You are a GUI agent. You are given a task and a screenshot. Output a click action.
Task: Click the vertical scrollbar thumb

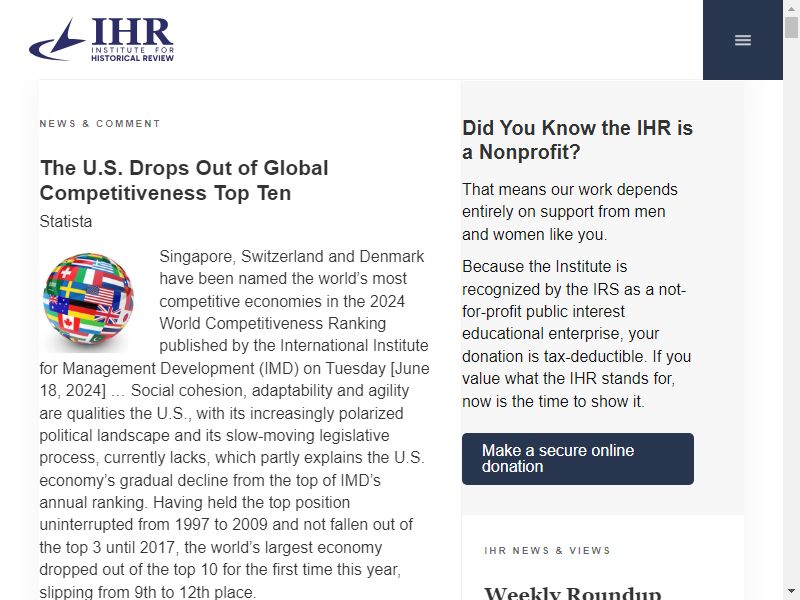pyautogui.click(x=791, y=28)
